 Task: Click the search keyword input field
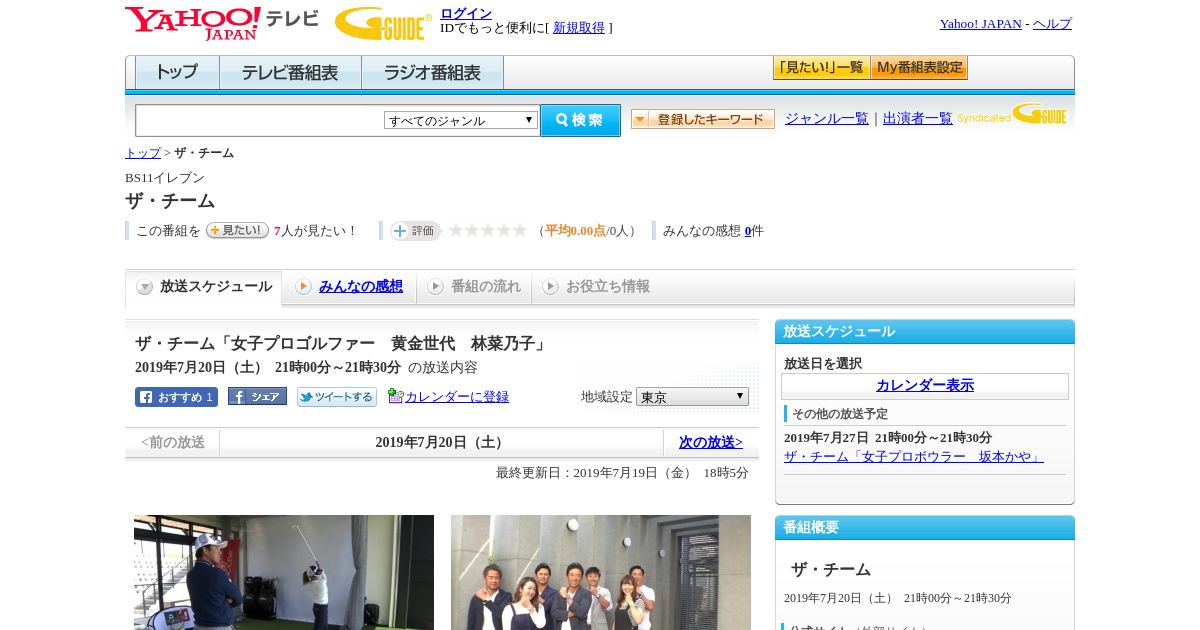(260, 120)
